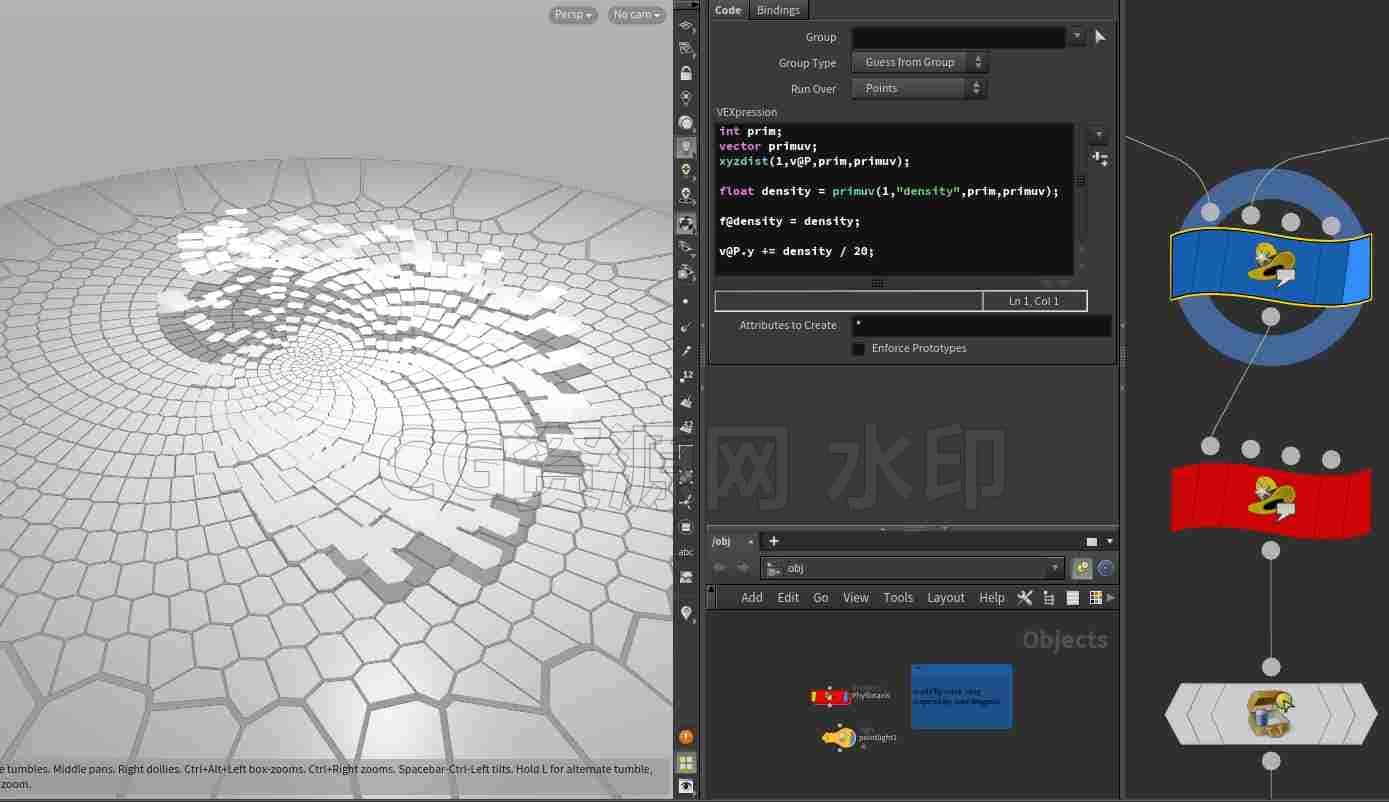The height and width of the screenshot is (802, 1389).
Task: Click the orange warning badge icon in viewport toolbar
Action: click(686, 737)
